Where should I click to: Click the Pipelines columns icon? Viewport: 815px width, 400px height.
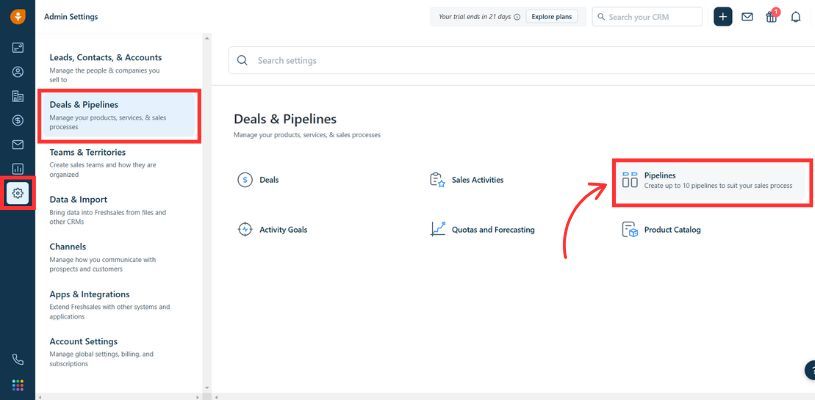(x=629, y=180)
